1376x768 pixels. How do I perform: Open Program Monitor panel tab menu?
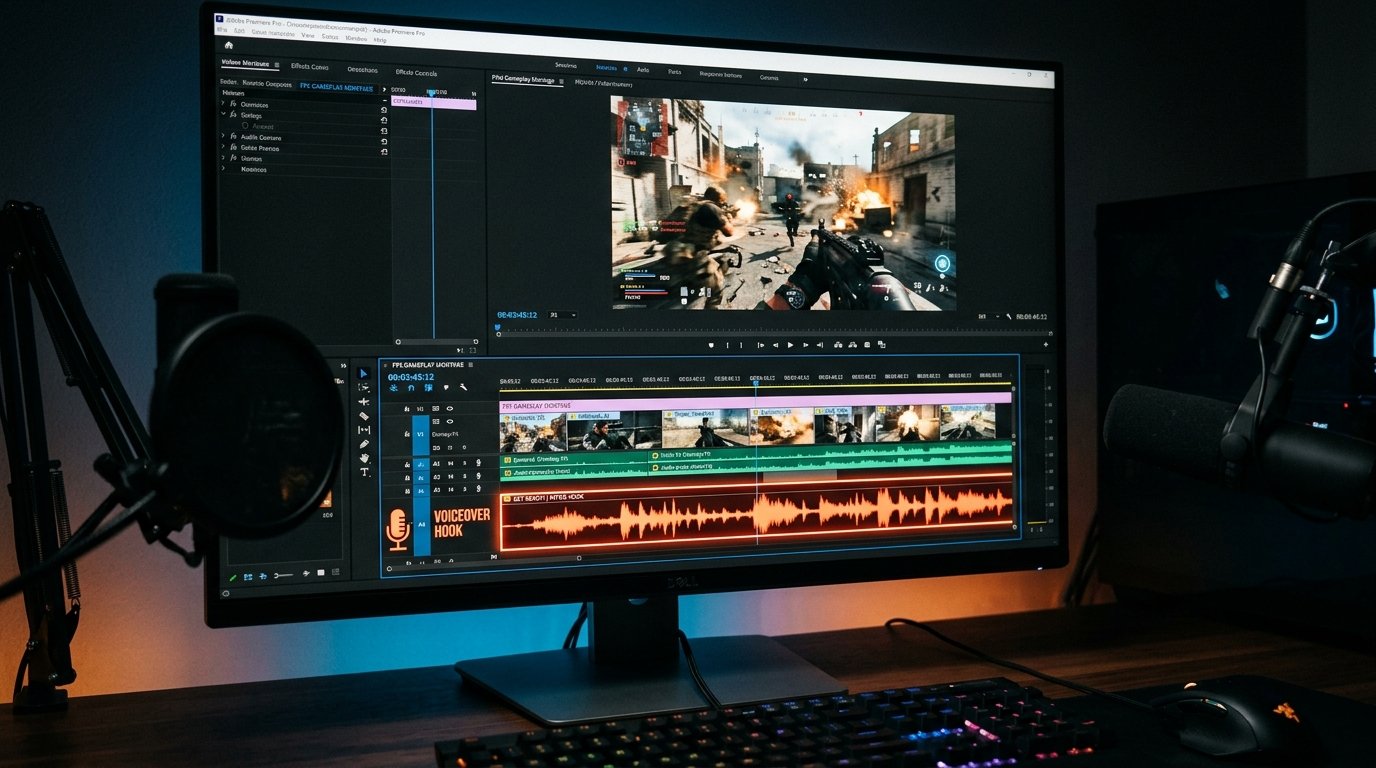click(x=561, y=81)
